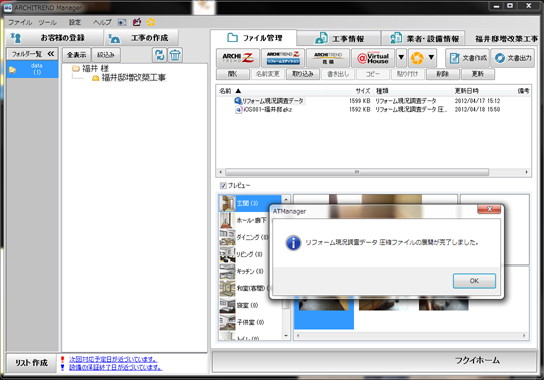Click 文書出力 document output button

513,58
